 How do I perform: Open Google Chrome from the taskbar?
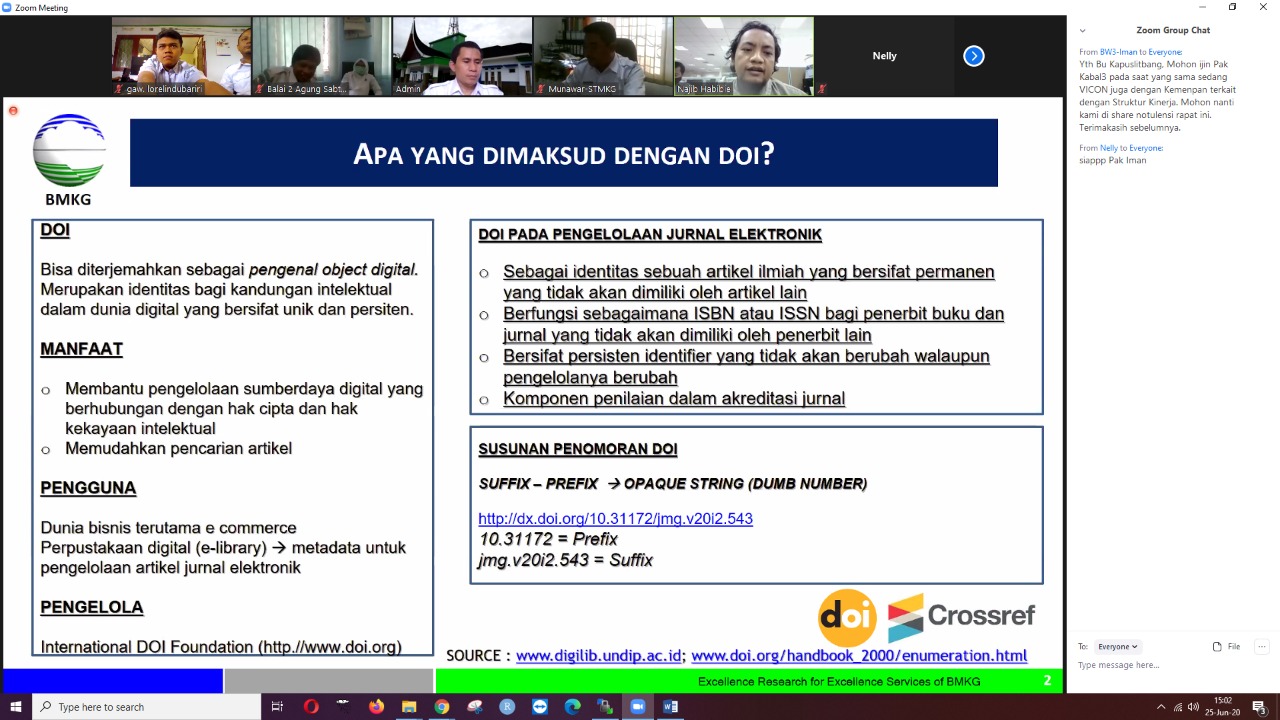[x=441, y=707]
